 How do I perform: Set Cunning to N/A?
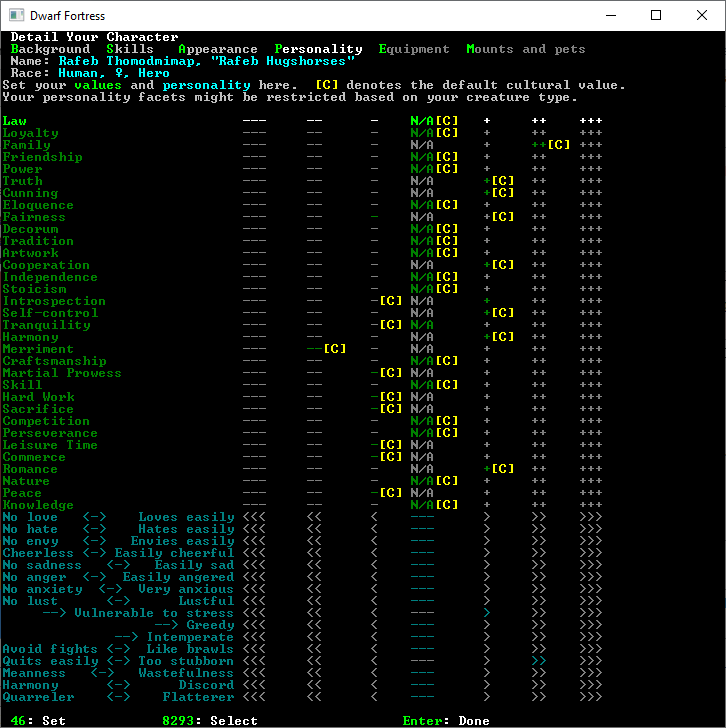pyautogui.click(x=422, y=193)
